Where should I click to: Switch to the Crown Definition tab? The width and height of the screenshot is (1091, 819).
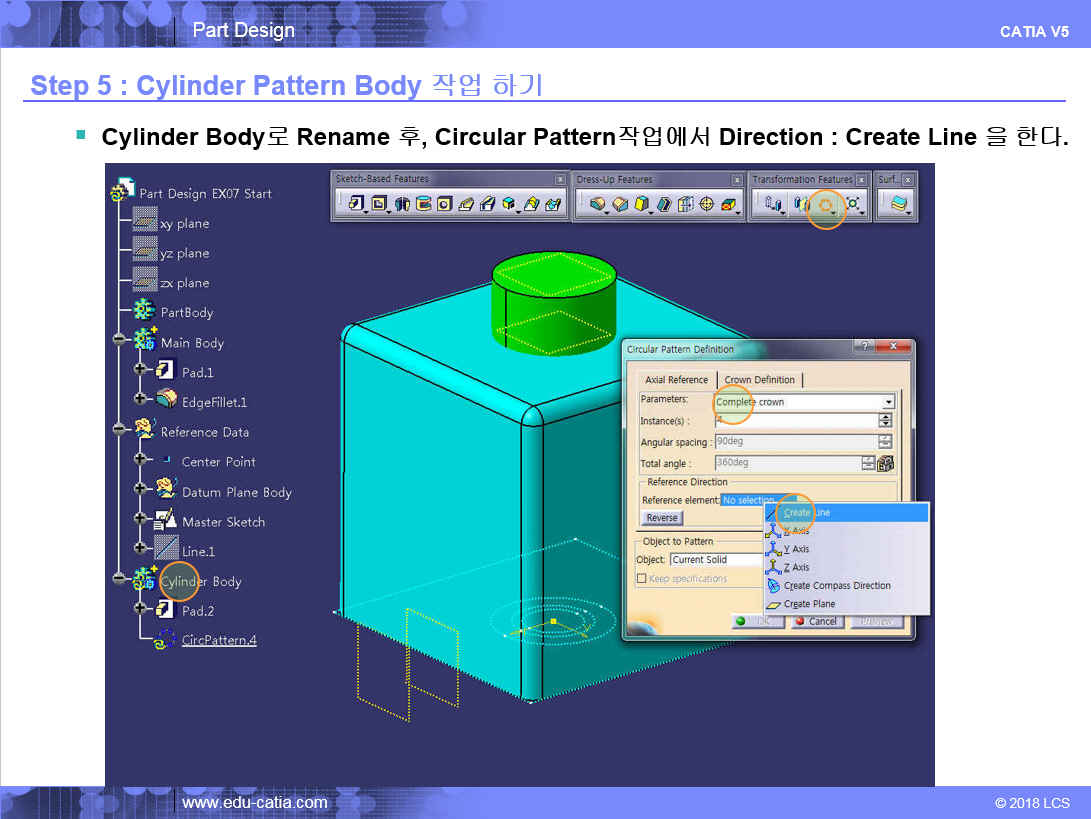[x=760, y=380]
